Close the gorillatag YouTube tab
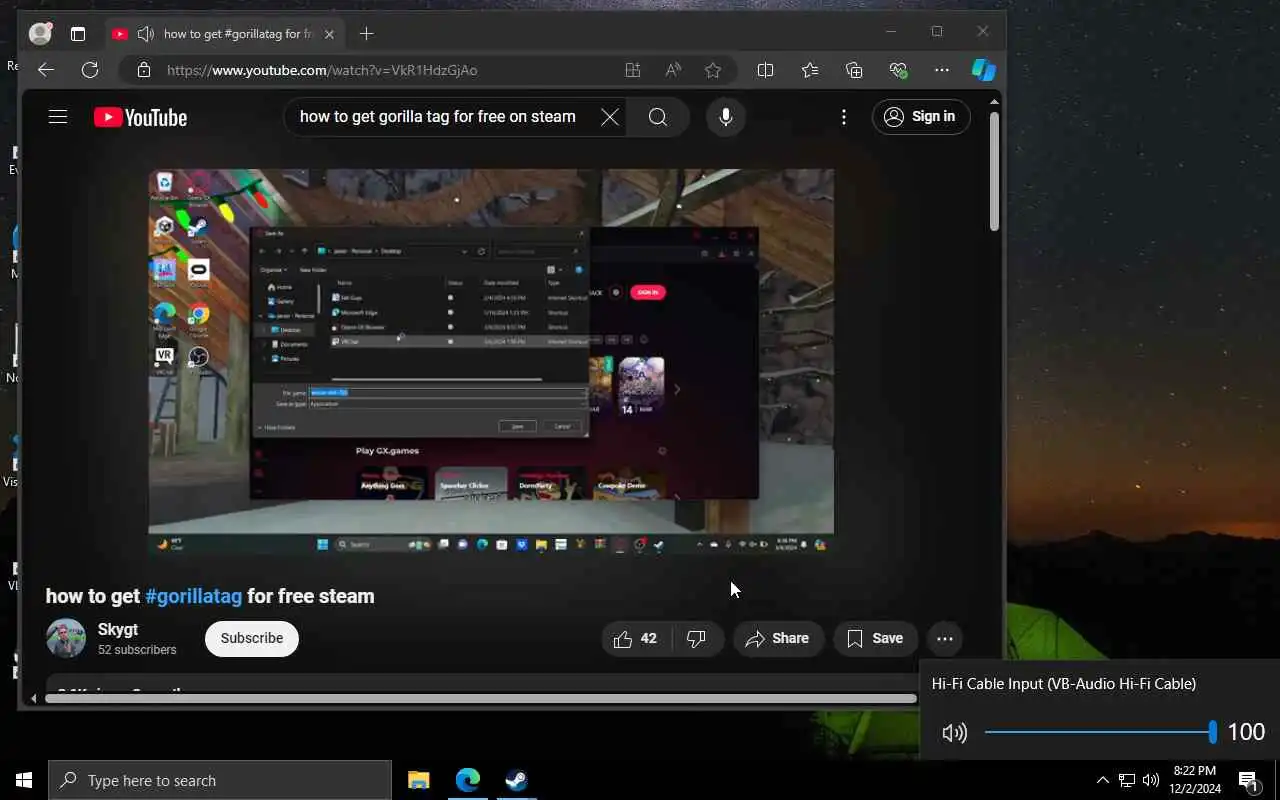Viewport: 1280px width, 800px height. point(329,34)
